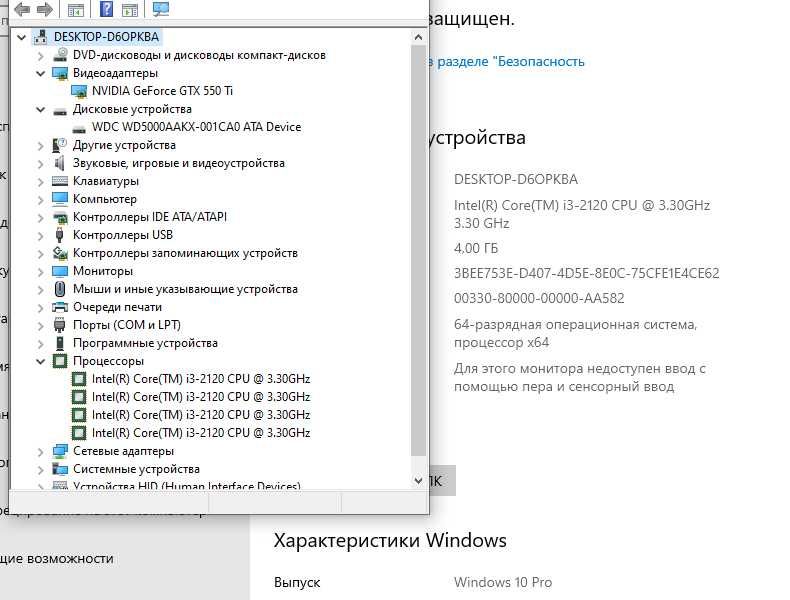
Task: Click the Порты (COM и LPT) port icon
Action: [59, 325]
